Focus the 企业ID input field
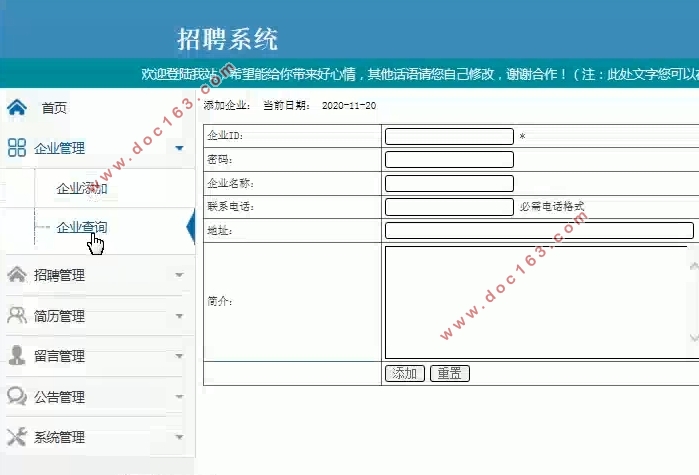 click(x=449, y=136)
